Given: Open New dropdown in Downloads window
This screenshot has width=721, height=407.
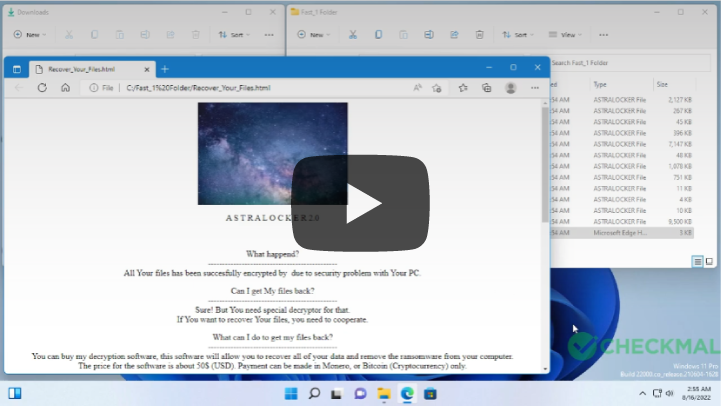Looking at the screenshot, I should click(x=30, y=34).
